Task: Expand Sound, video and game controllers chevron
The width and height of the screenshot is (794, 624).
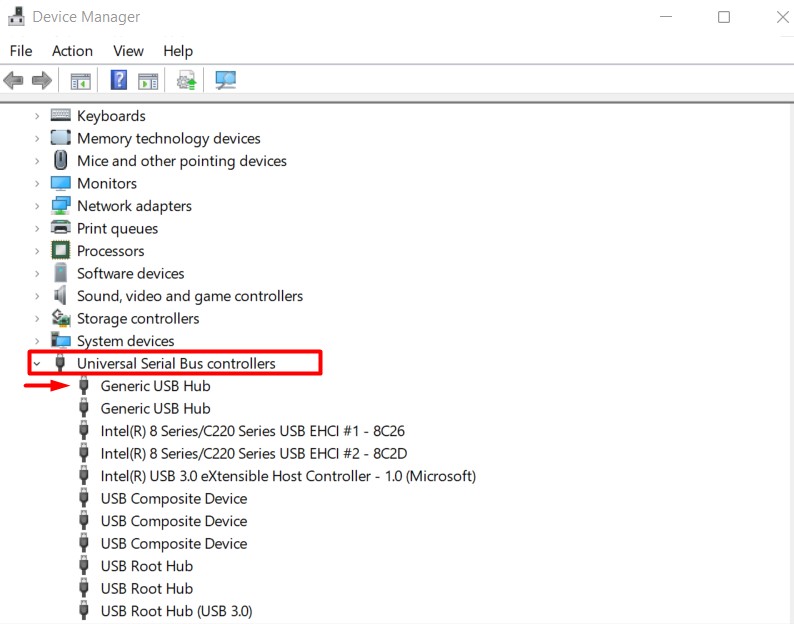Action: point(37,296)
